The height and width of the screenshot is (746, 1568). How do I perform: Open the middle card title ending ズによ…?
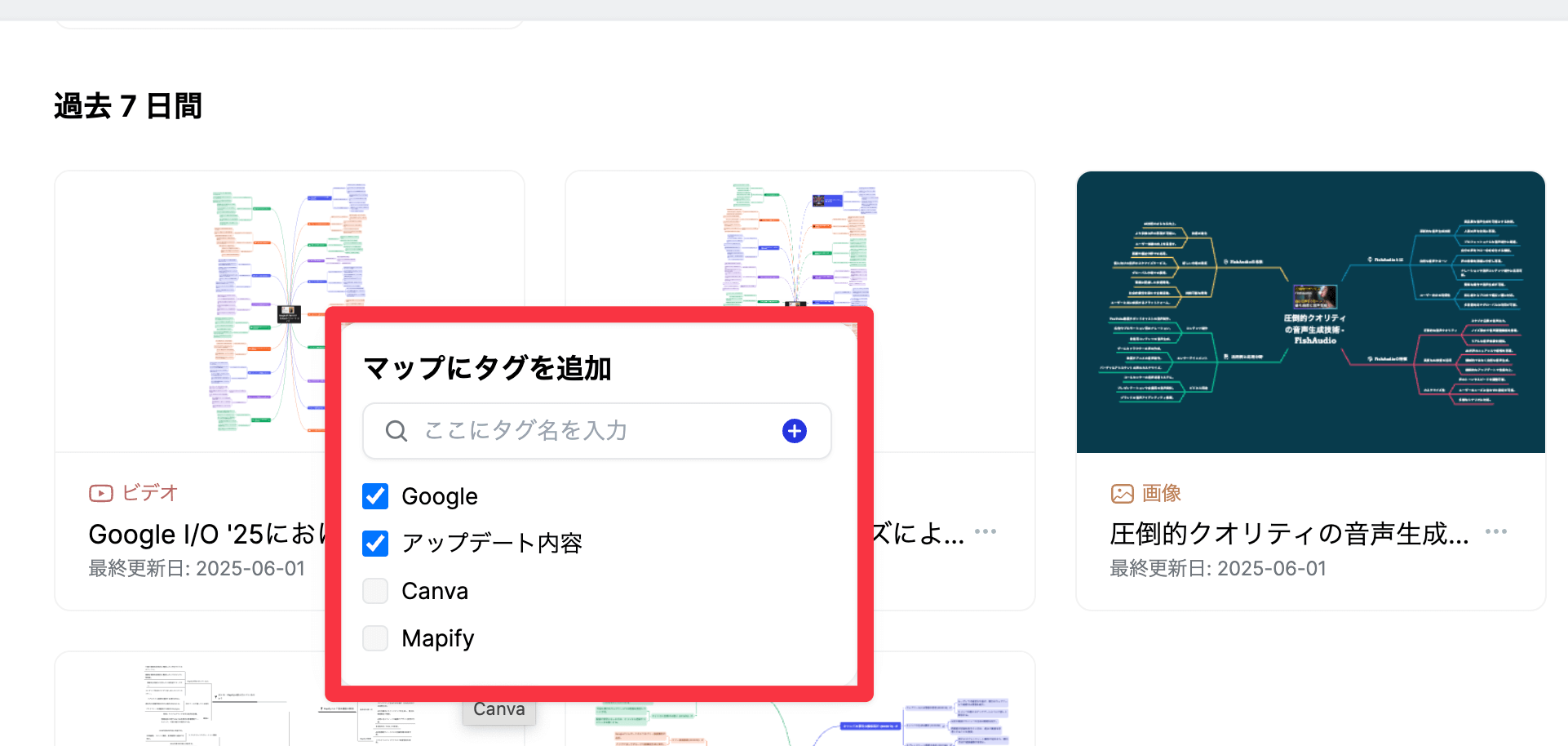coord(918,534)
